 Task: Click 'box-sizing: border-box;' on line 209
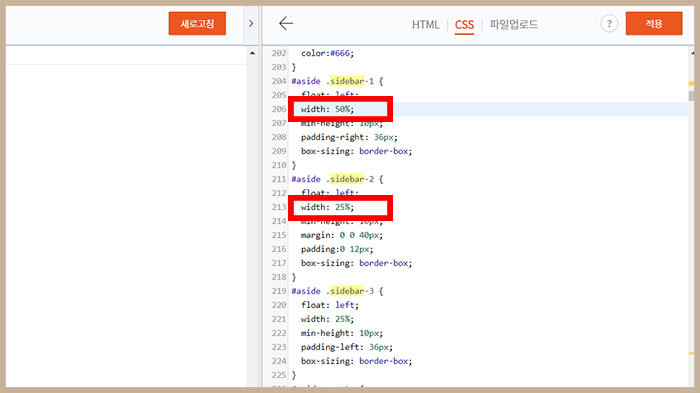(x=356, y=151)
